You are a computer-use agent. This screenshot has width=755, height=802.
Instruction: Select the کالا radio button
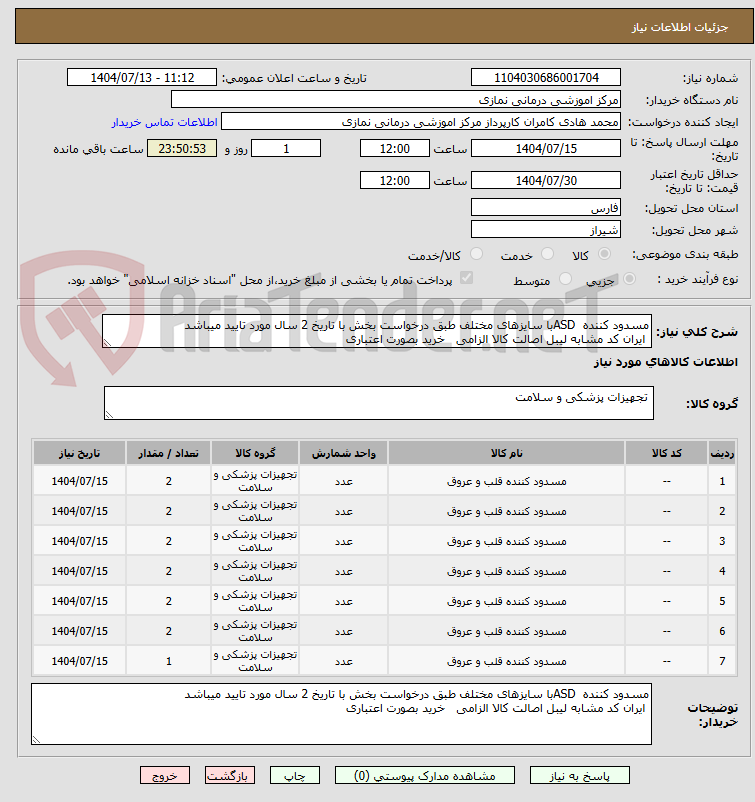(604, 254)
